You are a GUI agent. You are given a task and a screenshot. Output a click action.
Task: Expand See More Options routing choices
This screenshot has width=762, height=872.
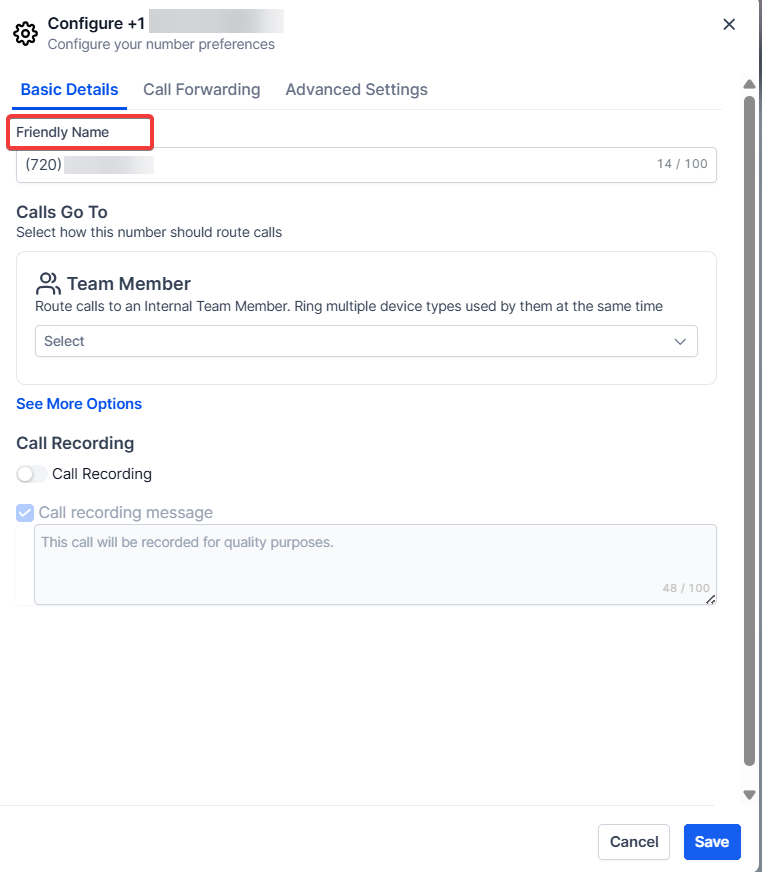[x=79, y=404]
